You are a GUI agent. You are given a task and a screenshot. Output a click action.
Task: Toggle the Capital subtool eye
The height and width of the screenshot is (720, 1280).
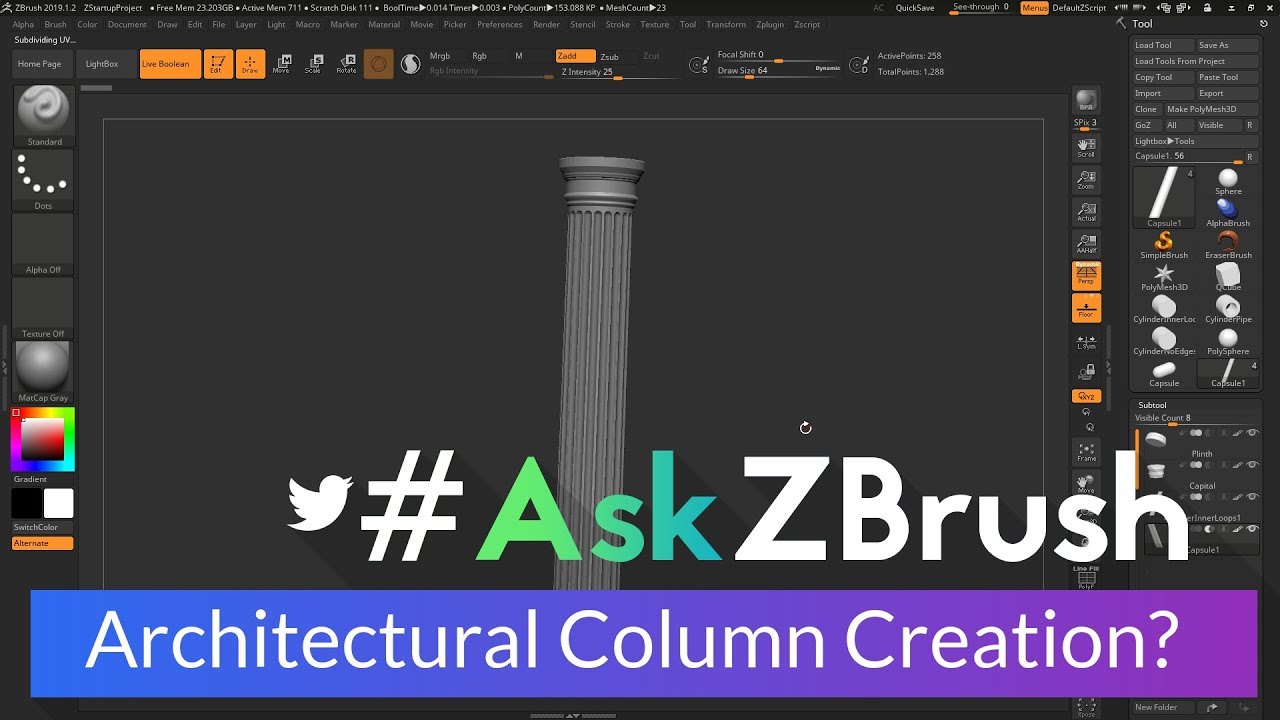(1252, 465)
